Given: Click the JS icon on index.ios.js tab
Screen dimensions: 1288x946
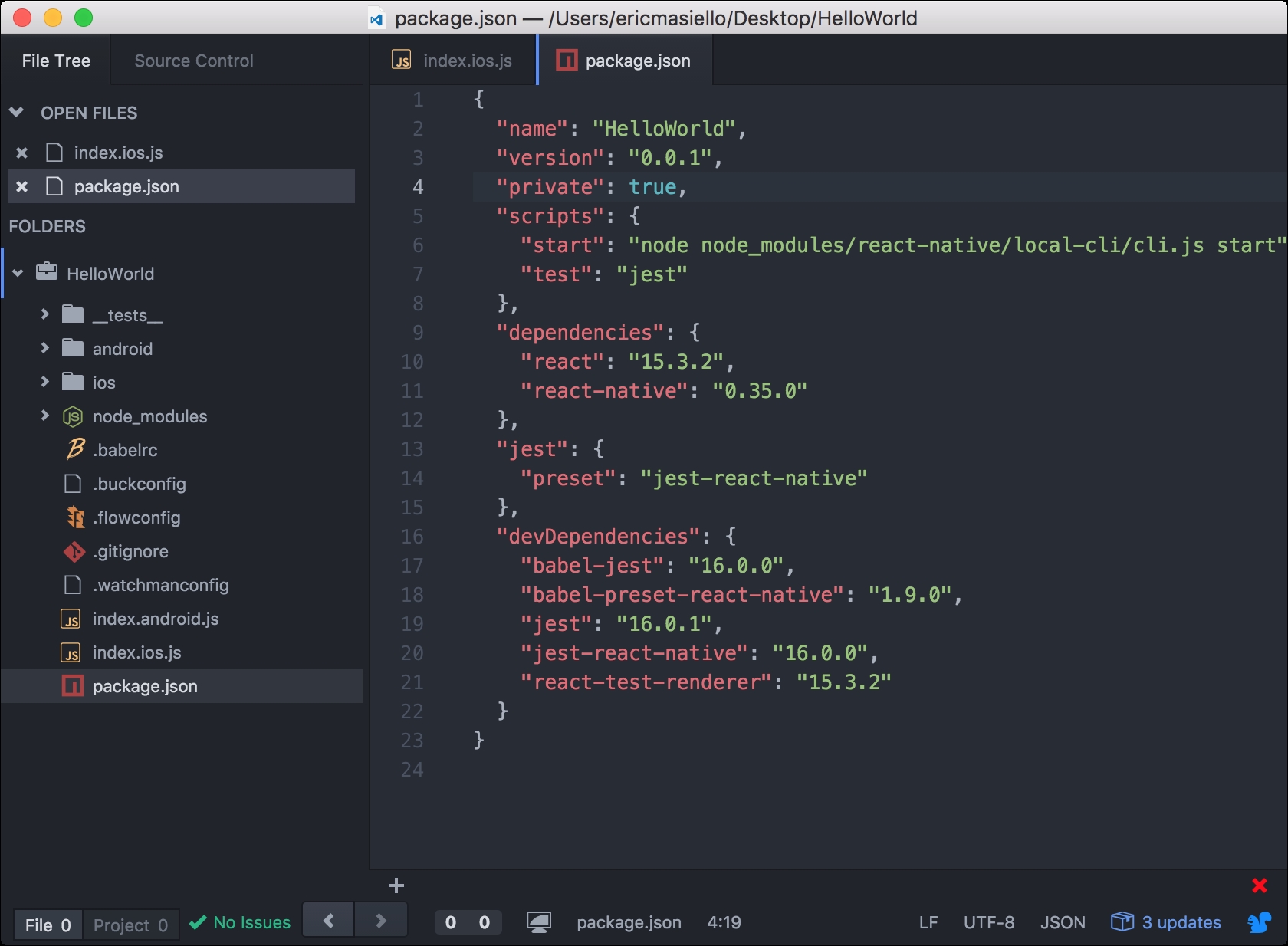Looking at the screenshot, I should tap(402, 60).
